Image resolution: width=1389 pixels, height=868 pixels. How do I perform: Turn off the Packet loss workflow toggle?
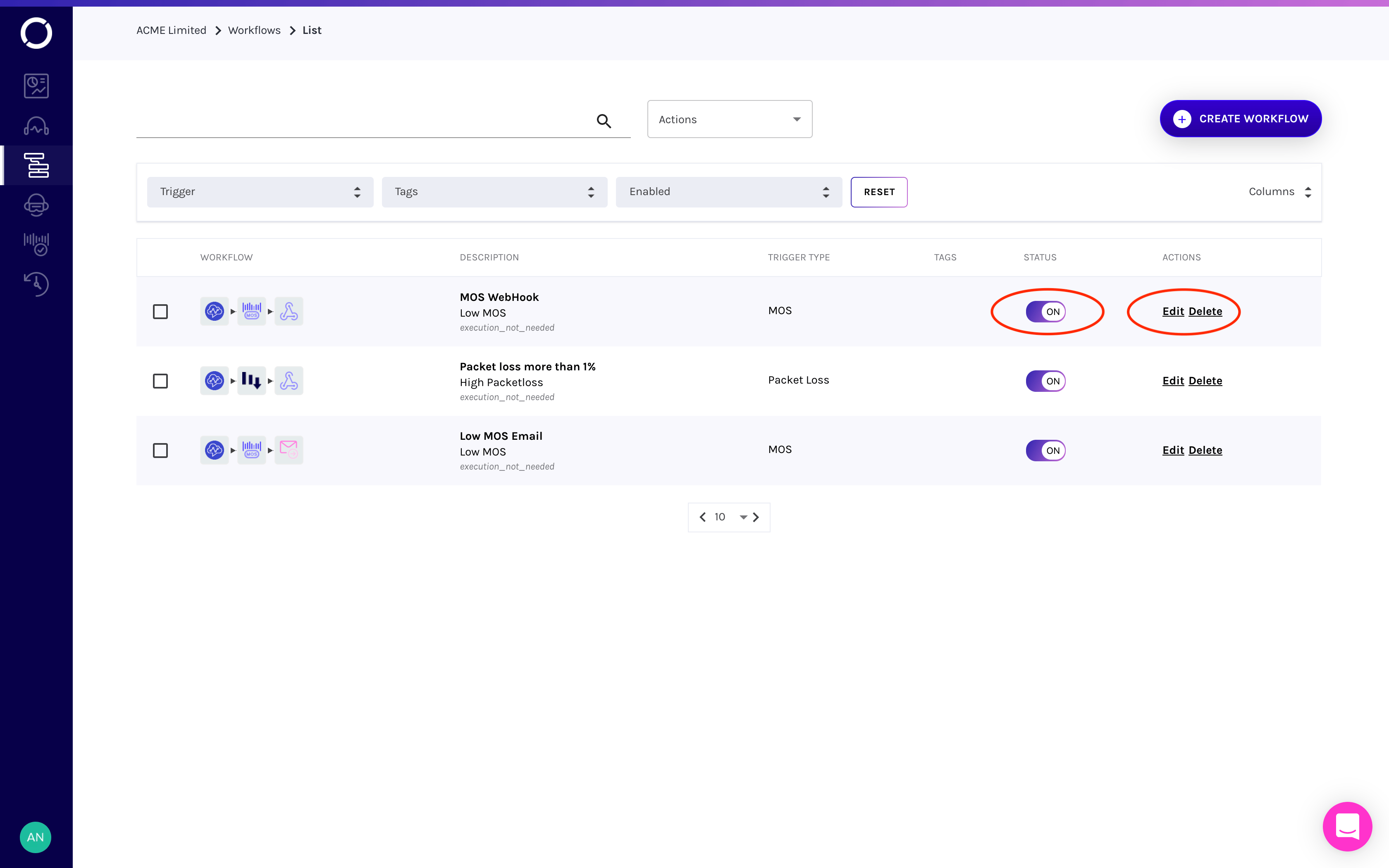tap(1045, 381)
